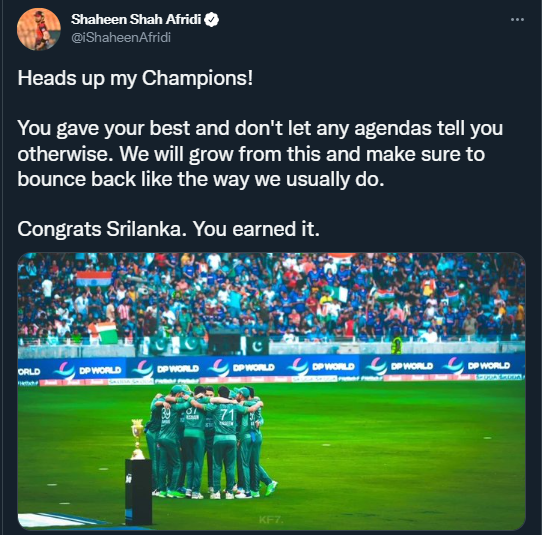
Task: Click the golden trophy in the photo
Action: coord(137,439)
